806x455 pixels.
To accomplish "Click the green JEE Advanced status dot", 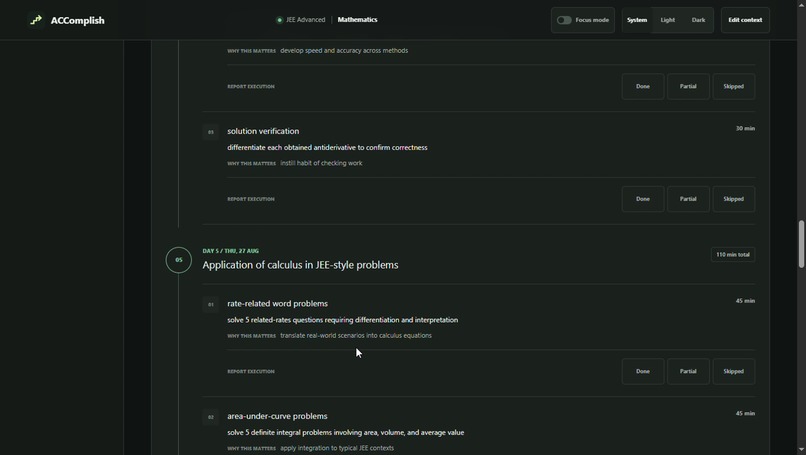I will click(x=279, y=20).
